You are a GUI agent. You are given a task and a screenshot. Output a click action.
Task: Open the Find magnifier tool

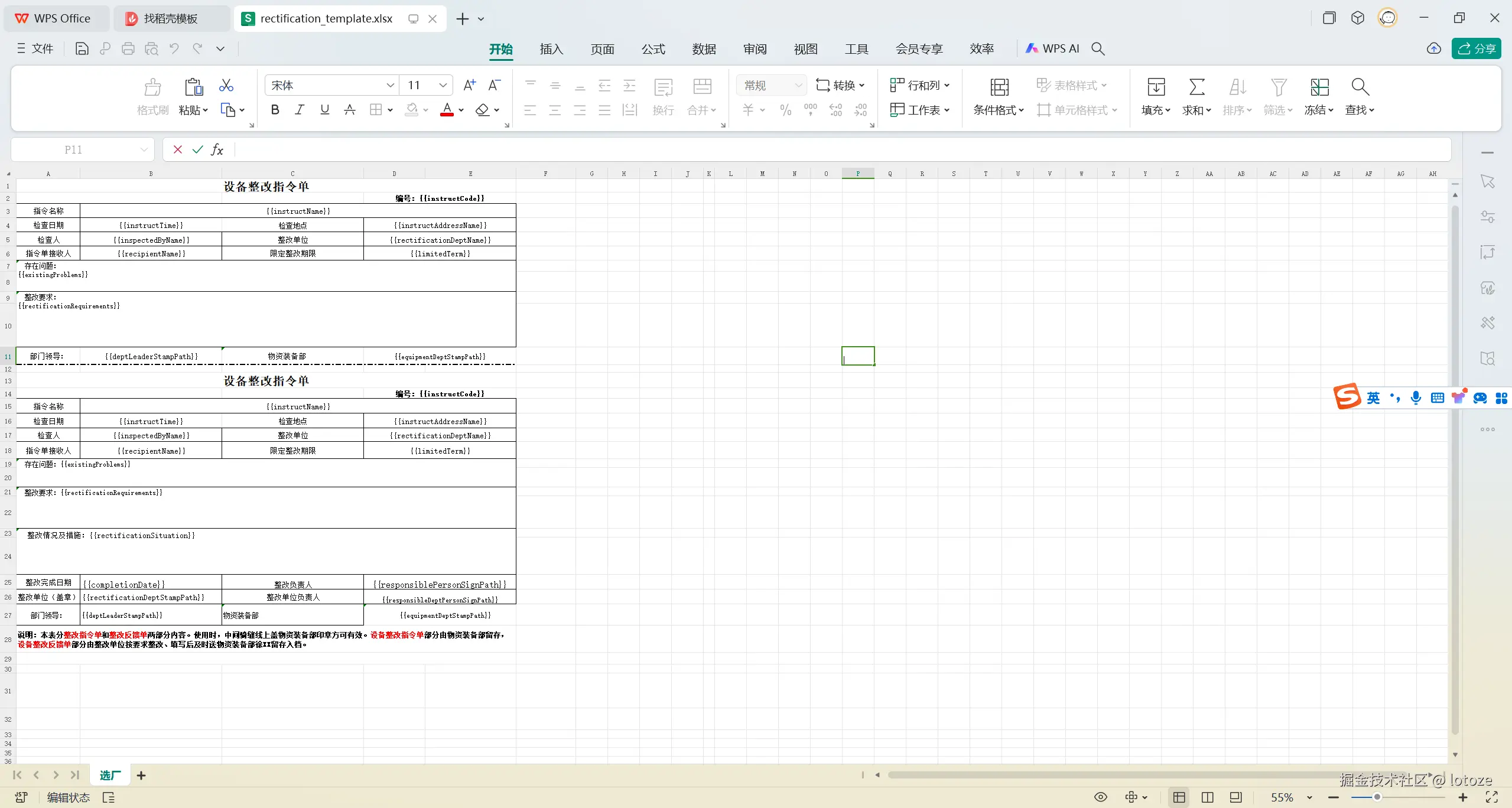[x=1360, y=87]
